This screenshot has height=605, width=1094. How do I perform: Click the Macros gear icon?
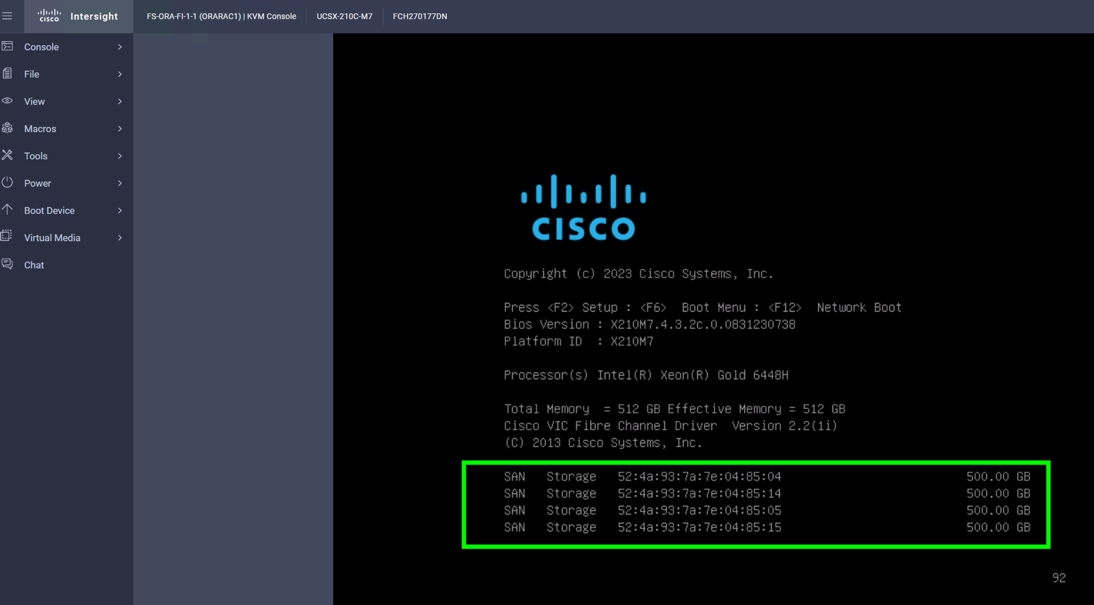point(7,128)
